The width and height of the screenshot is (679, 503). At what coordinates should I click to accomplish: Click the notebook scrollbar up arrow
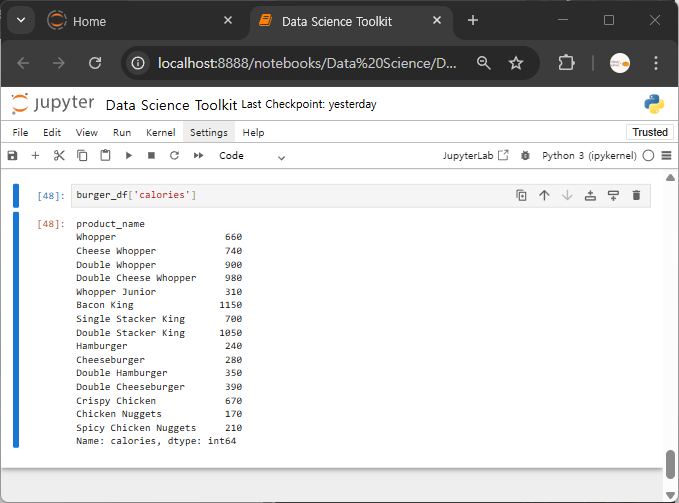(x=670, y=177)
